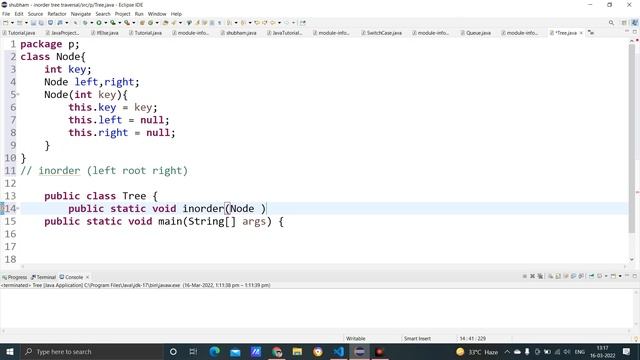This screenshot has height=360, width=640.
Task: Toggle Pin Console button
Action: point(591,276)
